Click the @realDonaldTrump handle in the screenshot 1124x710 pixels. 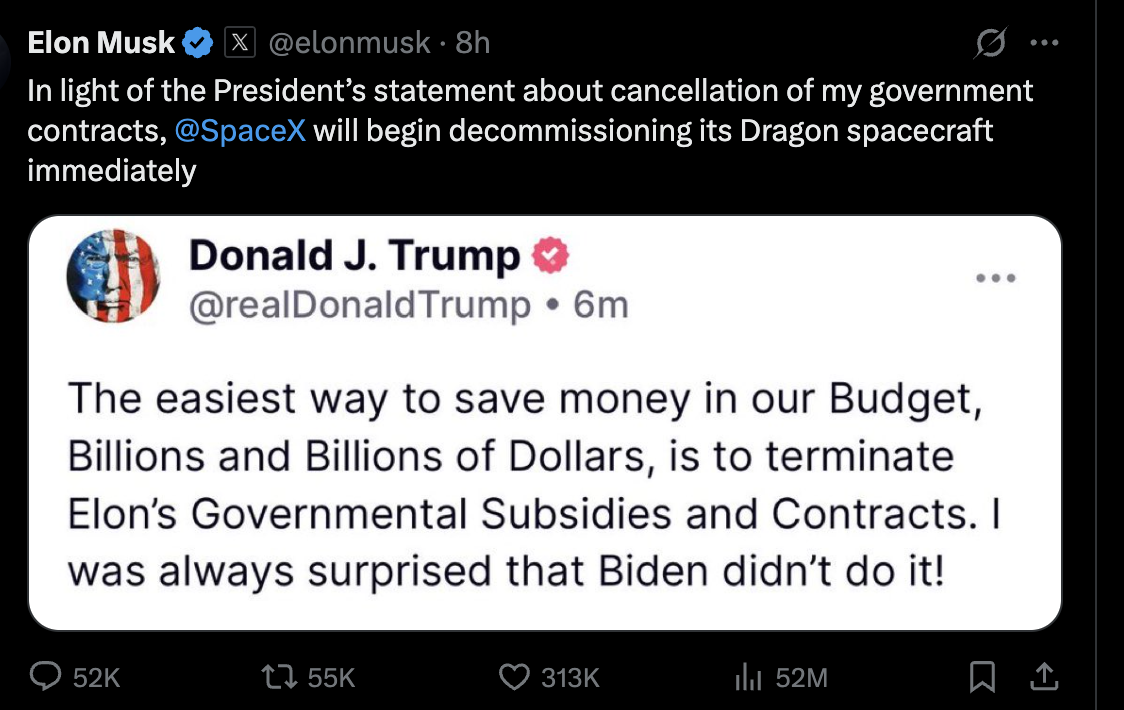(360, 303)
